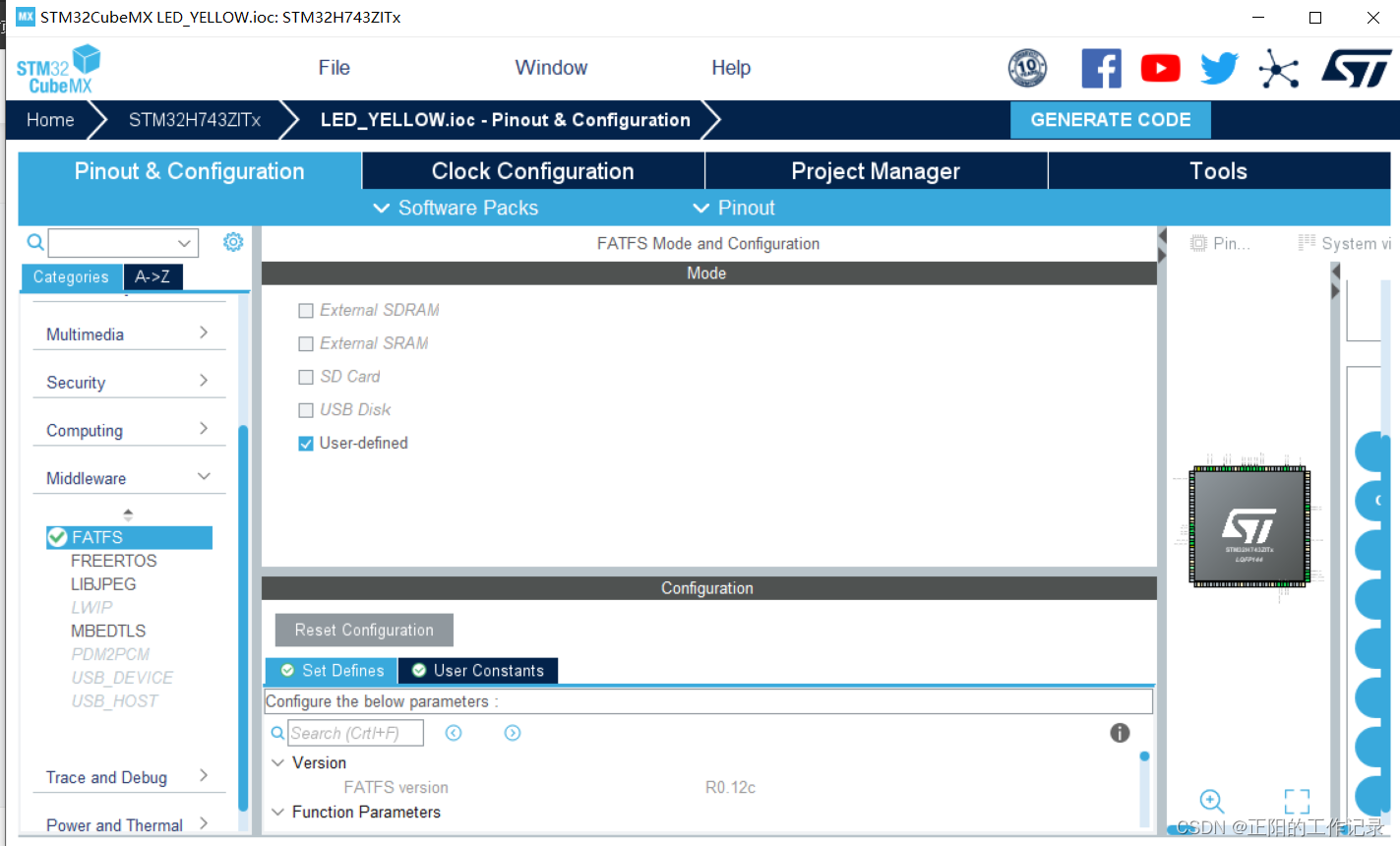The height and width of the screenshot is (846, 1400).
Task: Toggle the USB Disk checkbox
Action: pos(306,410)
